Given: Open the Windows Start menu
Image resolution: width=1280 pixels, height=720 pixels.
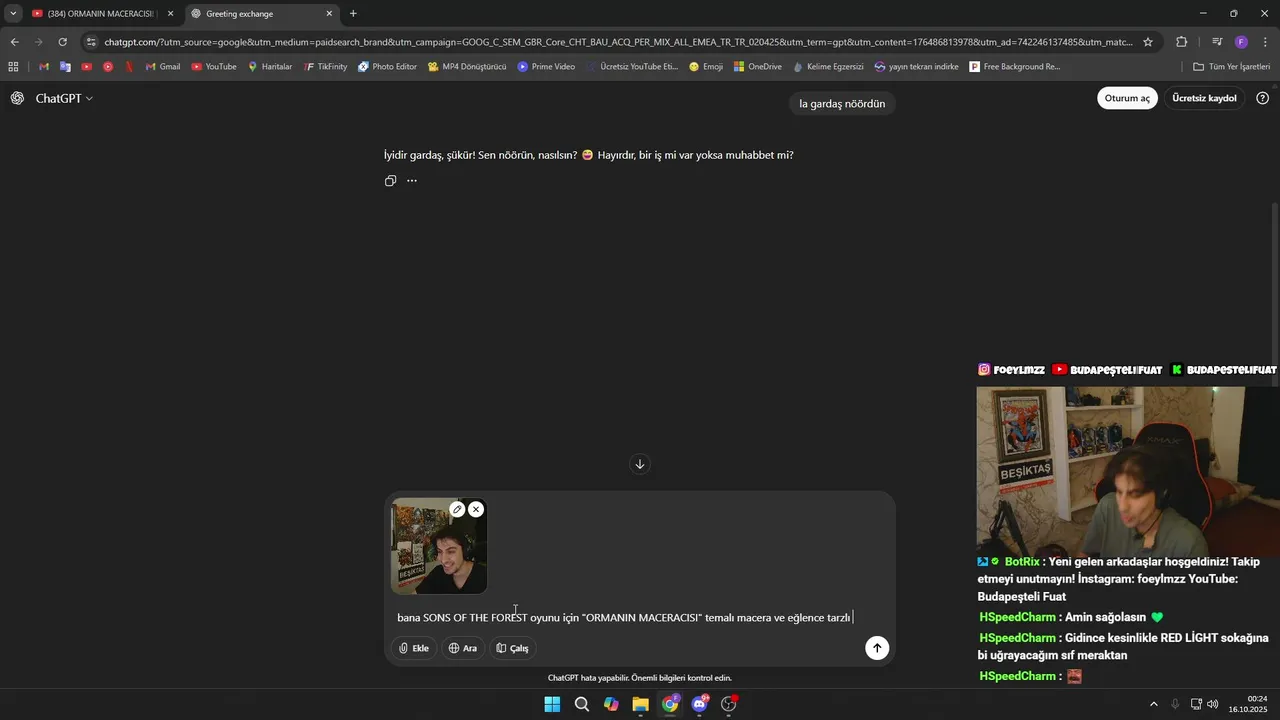Looking at the screenshot, I should click(552, 704).
